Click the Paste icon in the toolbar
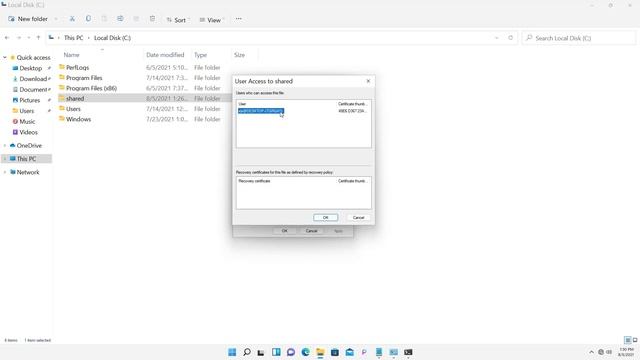Screen dimensions: 640x360 coord(104,19)
